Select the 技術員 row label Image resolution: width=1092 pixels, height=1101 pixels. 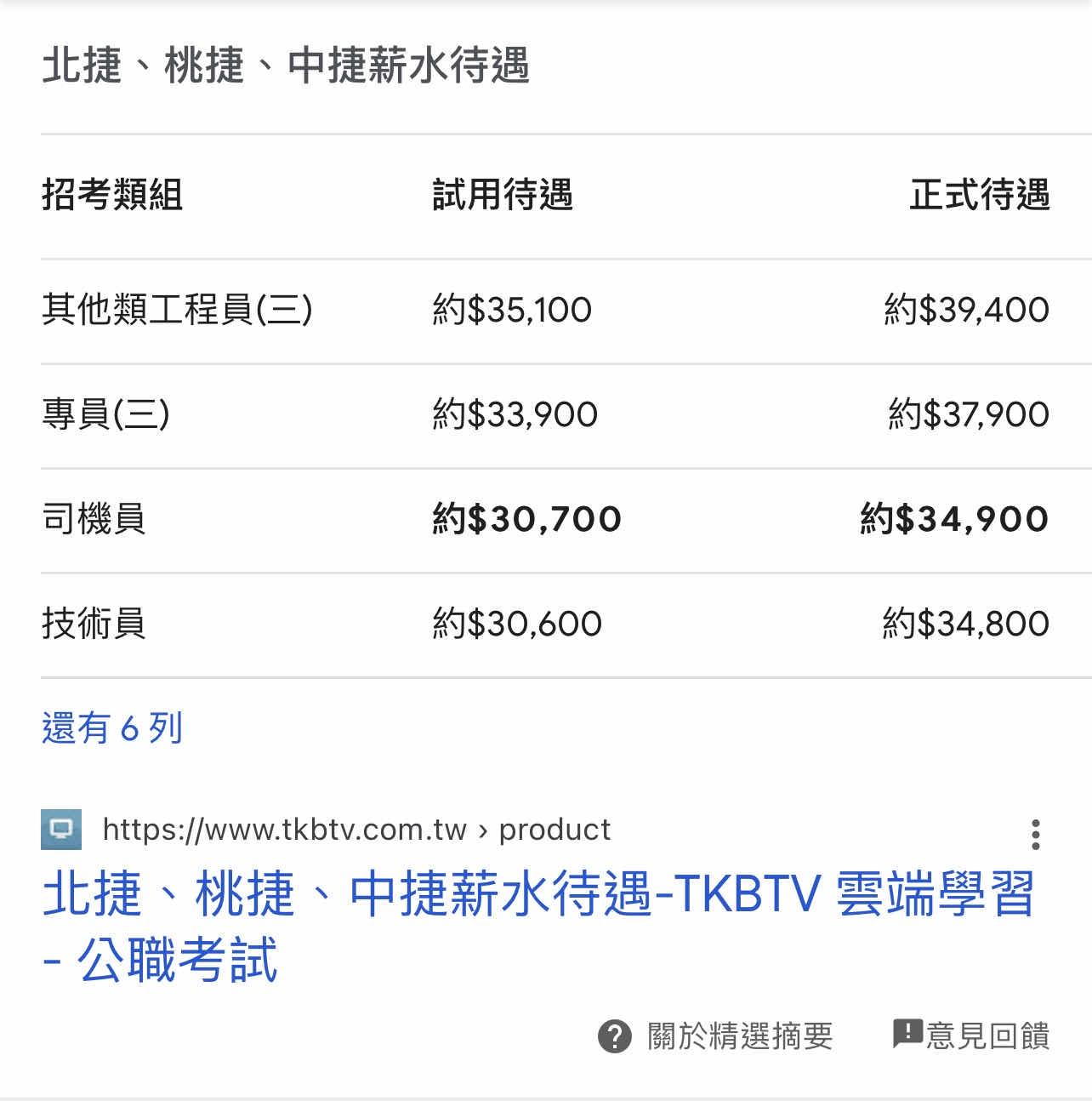coord(94,624)
